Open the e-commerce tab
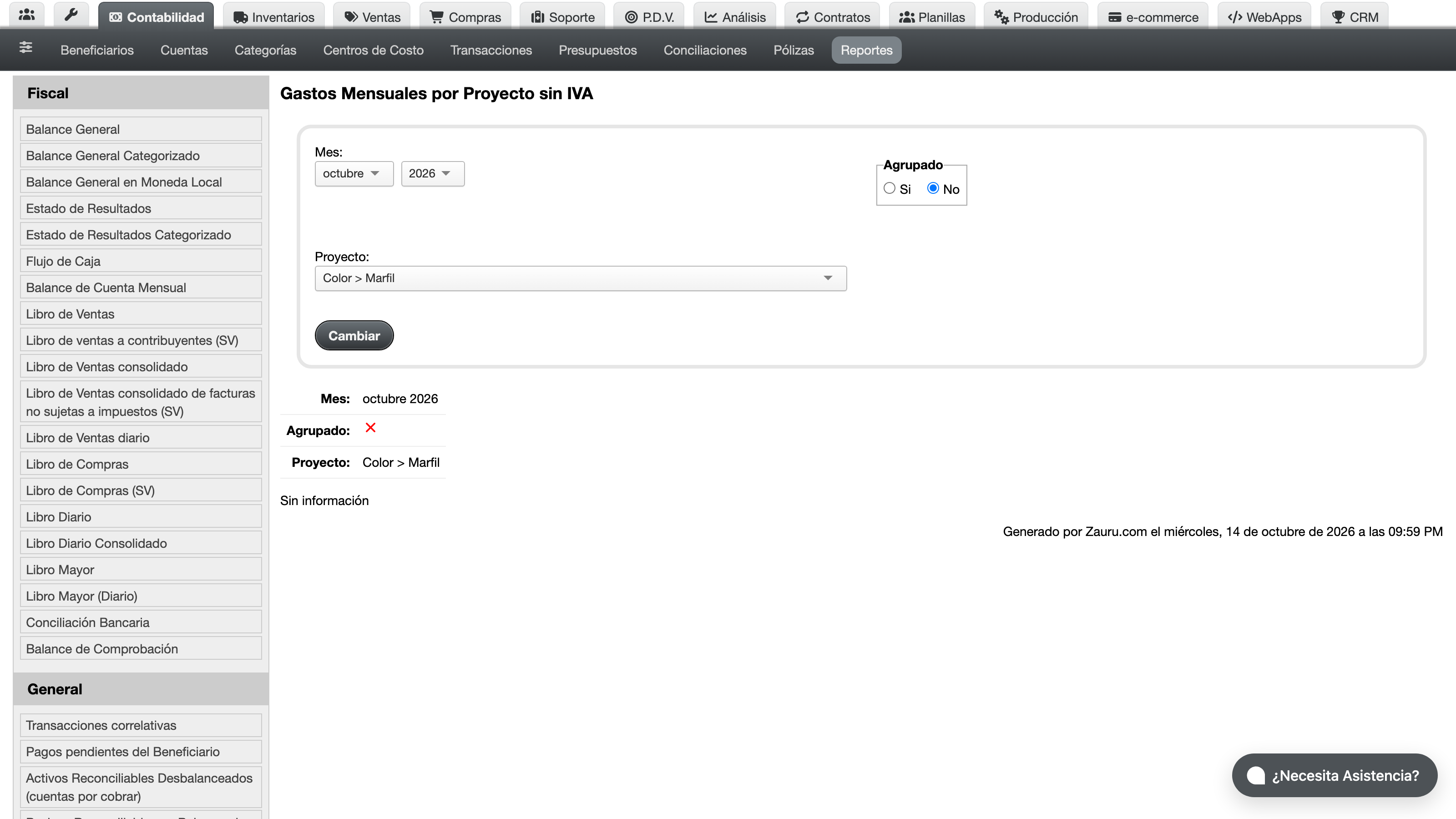 click(1153, 17)
